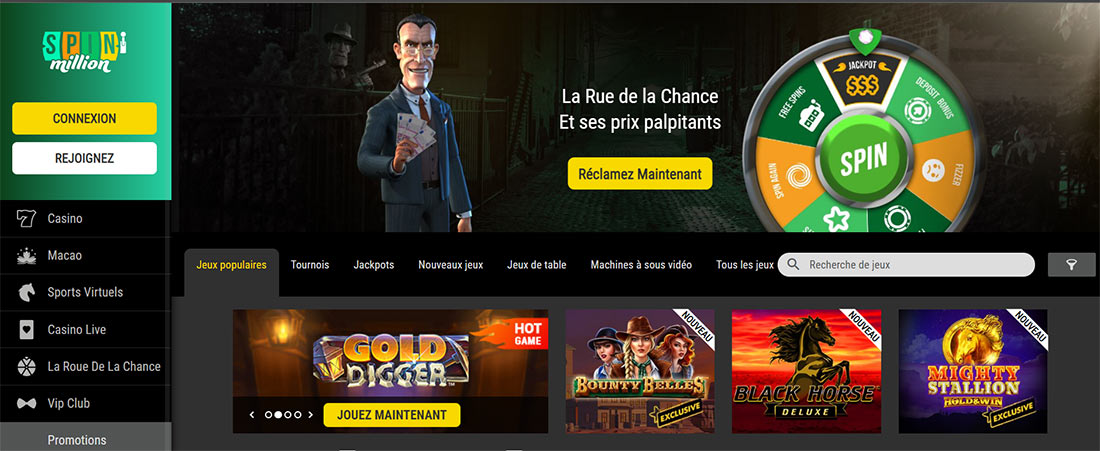1100x451 pixels.
Task: Open the Black Horse Deluxe game thumbnail
Action: click(x=806, y=371)
